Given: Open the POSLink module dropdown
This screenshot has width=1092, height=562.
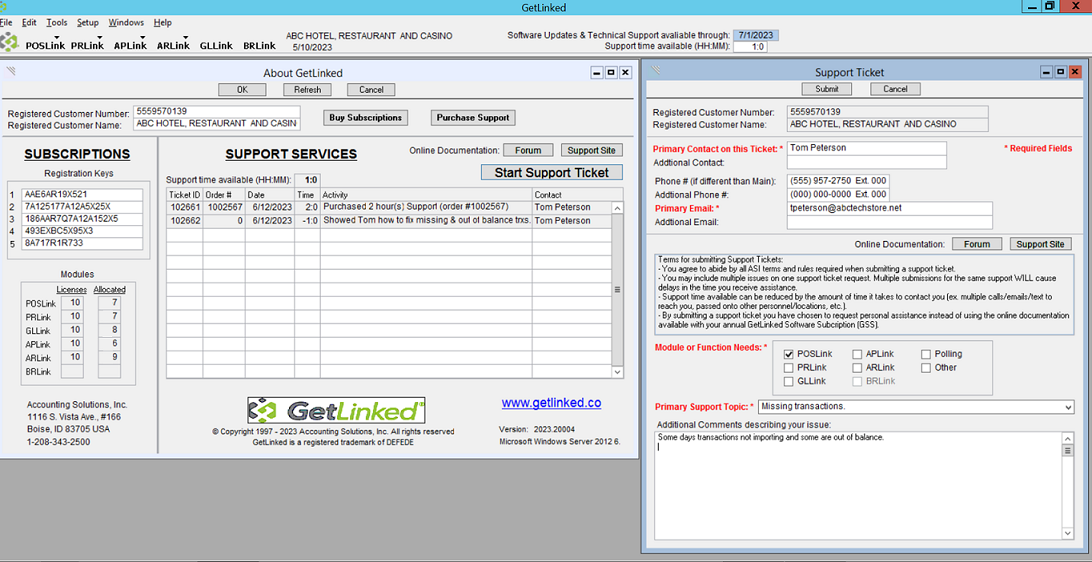Looking at the screenshot, I should pyautogui.click(x=45, y=45).
